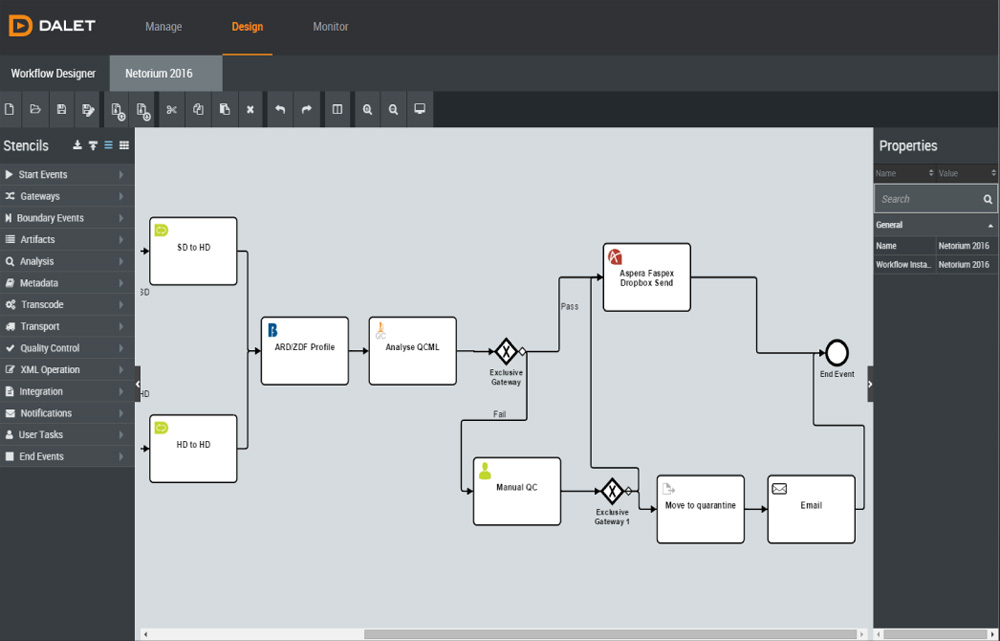1000x641 pixels.
Task: Select the SD to HD task node
Action: point(193,251)
